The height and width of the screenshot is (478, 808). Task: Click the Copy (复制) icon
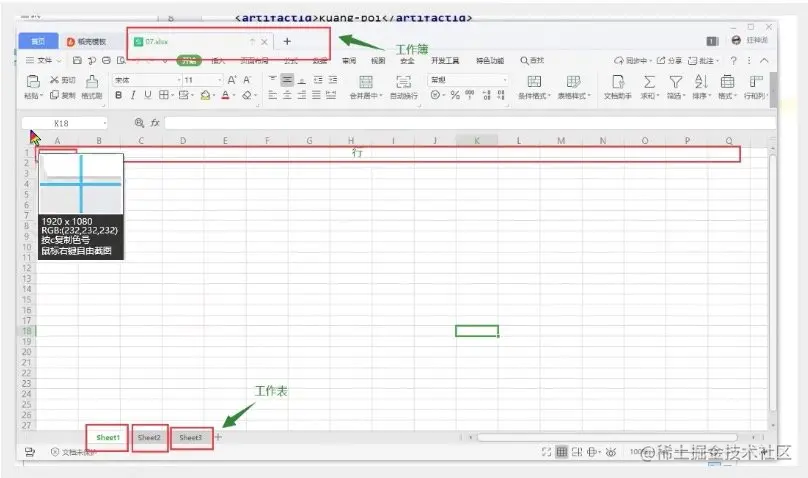coord(54,95)
